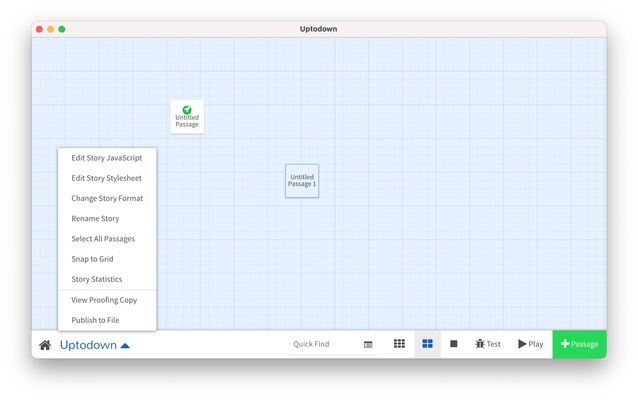The width and height of the screenshot is (638, 400).
Task: Maximize window with green button
Action: tap(62, 29)
